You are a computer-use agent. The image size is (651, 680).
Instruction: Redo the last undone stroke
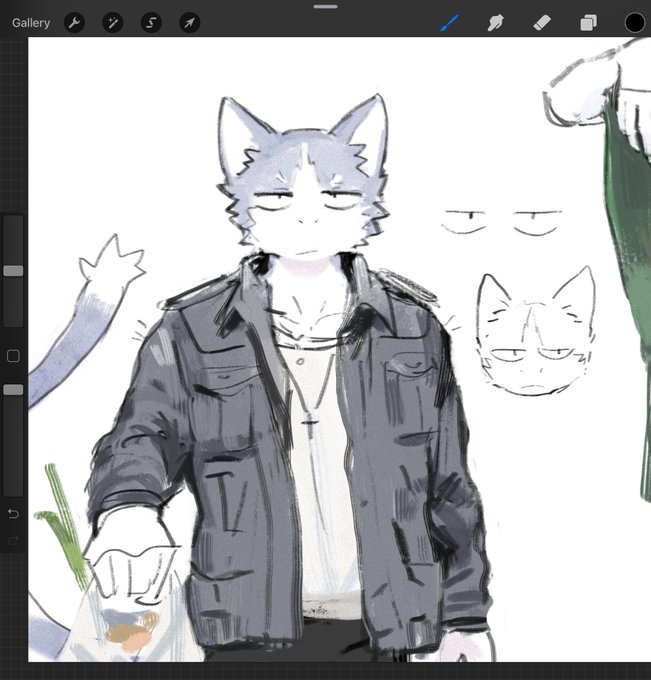(13, 540)
